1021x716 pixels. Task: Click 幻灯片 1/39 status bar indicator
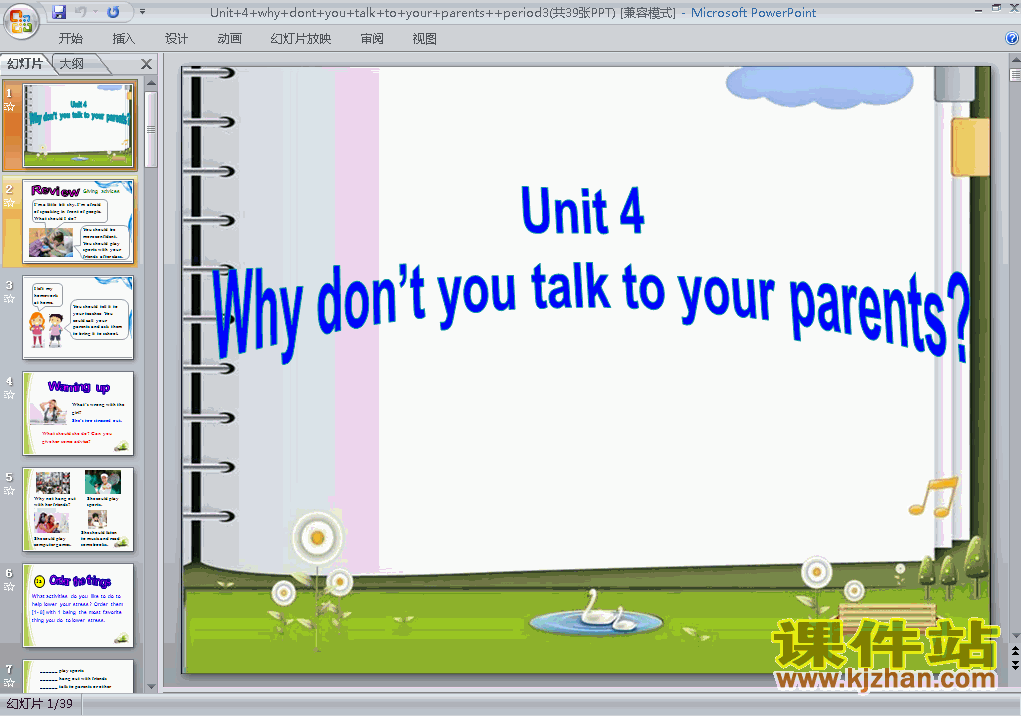coord(40,704)
